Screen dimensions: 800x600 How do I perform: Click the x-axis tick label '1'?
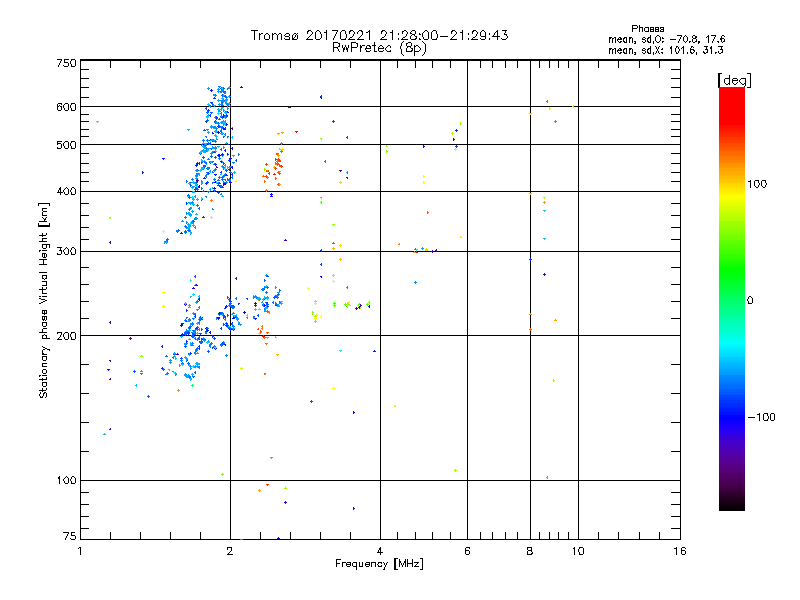80,551
